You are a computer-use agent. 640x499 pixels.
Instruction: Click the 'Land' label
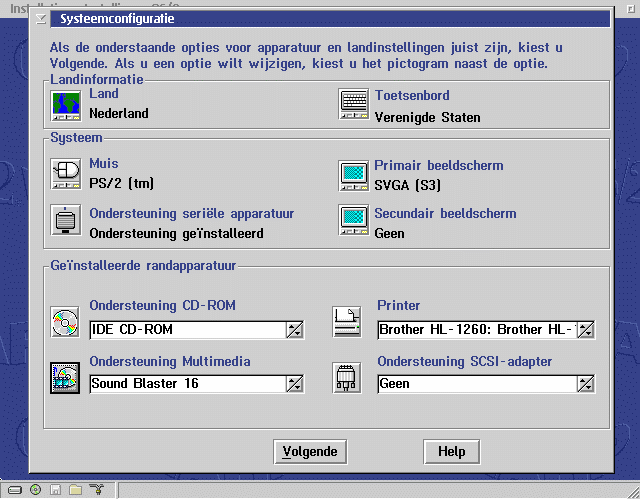pos(104,93)
